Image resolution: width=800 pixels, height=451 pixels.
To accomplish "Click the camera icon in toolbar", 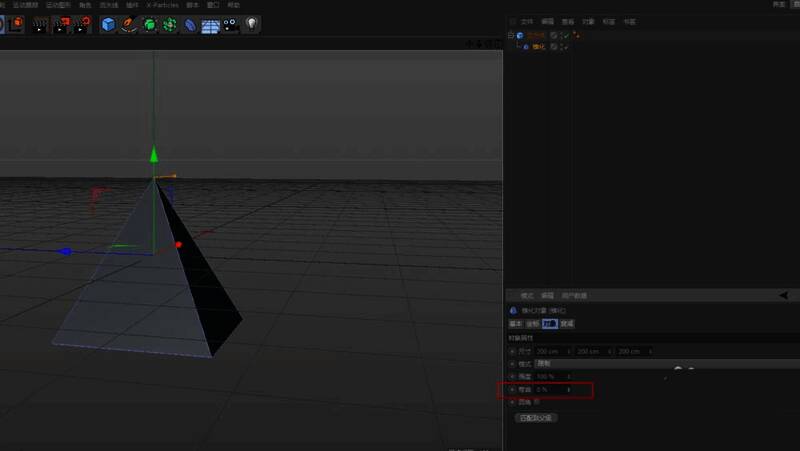I will (x=231, y=24).
